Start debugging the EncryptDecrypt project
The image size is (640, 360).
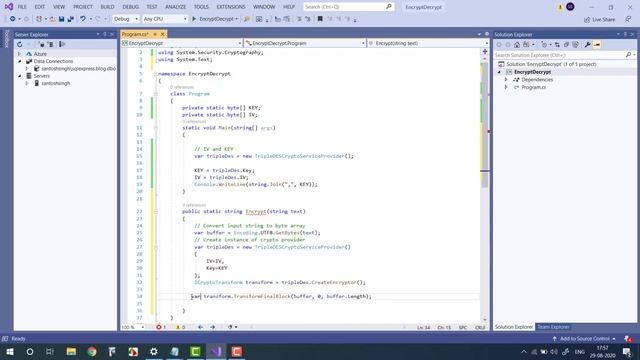click(x=215, y=19)
